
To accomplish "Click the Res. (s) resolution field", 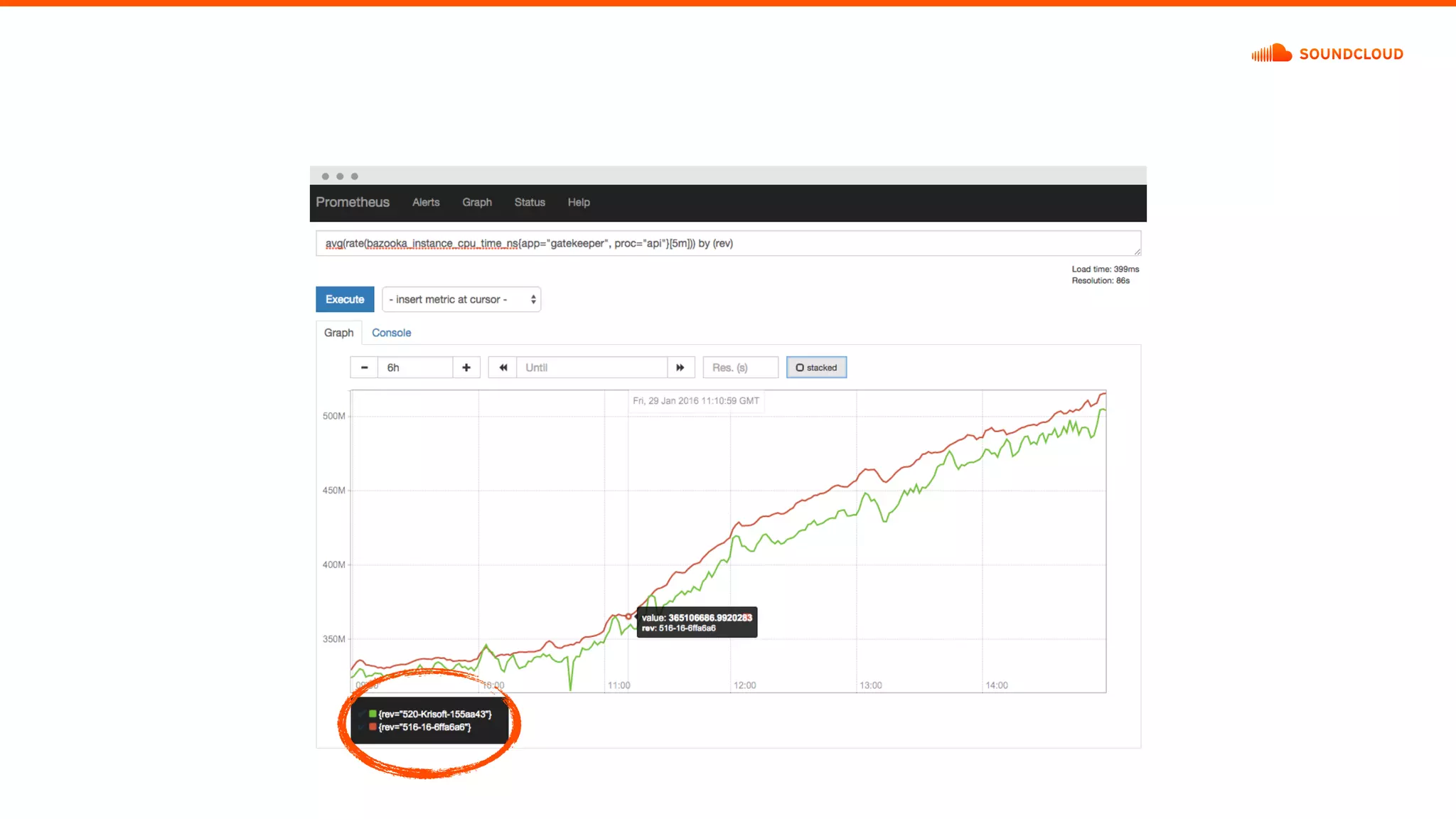I will click(740, 368).
